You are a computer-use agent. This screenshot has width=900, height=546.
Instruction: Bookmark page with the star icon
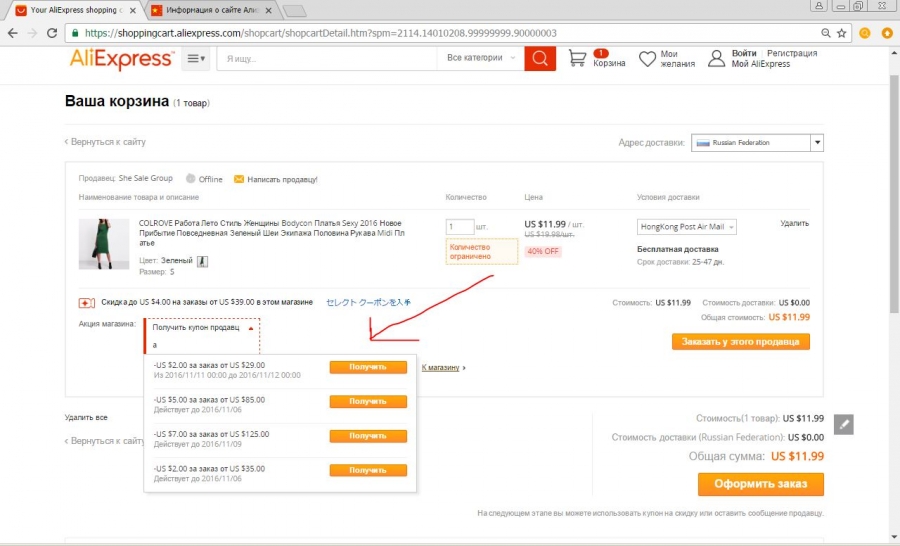(841, 33)
